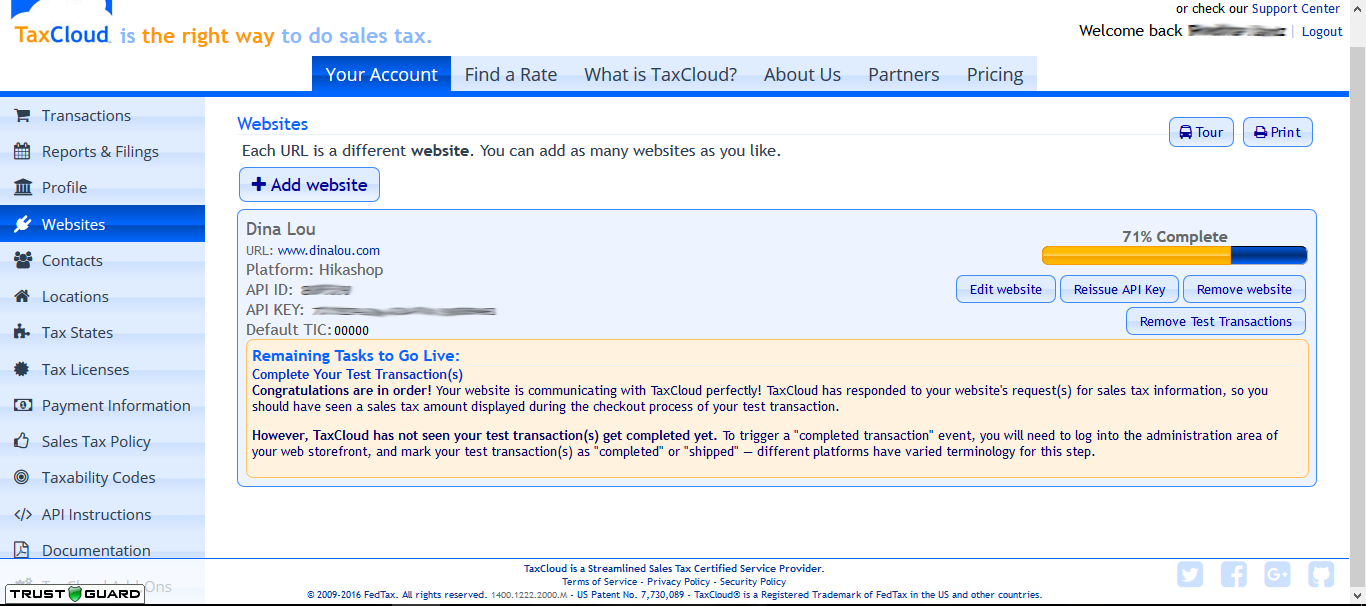Open TaxCloud's Twitter page icon
This screenshot has width=1366, height=606.
click(1190, 575)
